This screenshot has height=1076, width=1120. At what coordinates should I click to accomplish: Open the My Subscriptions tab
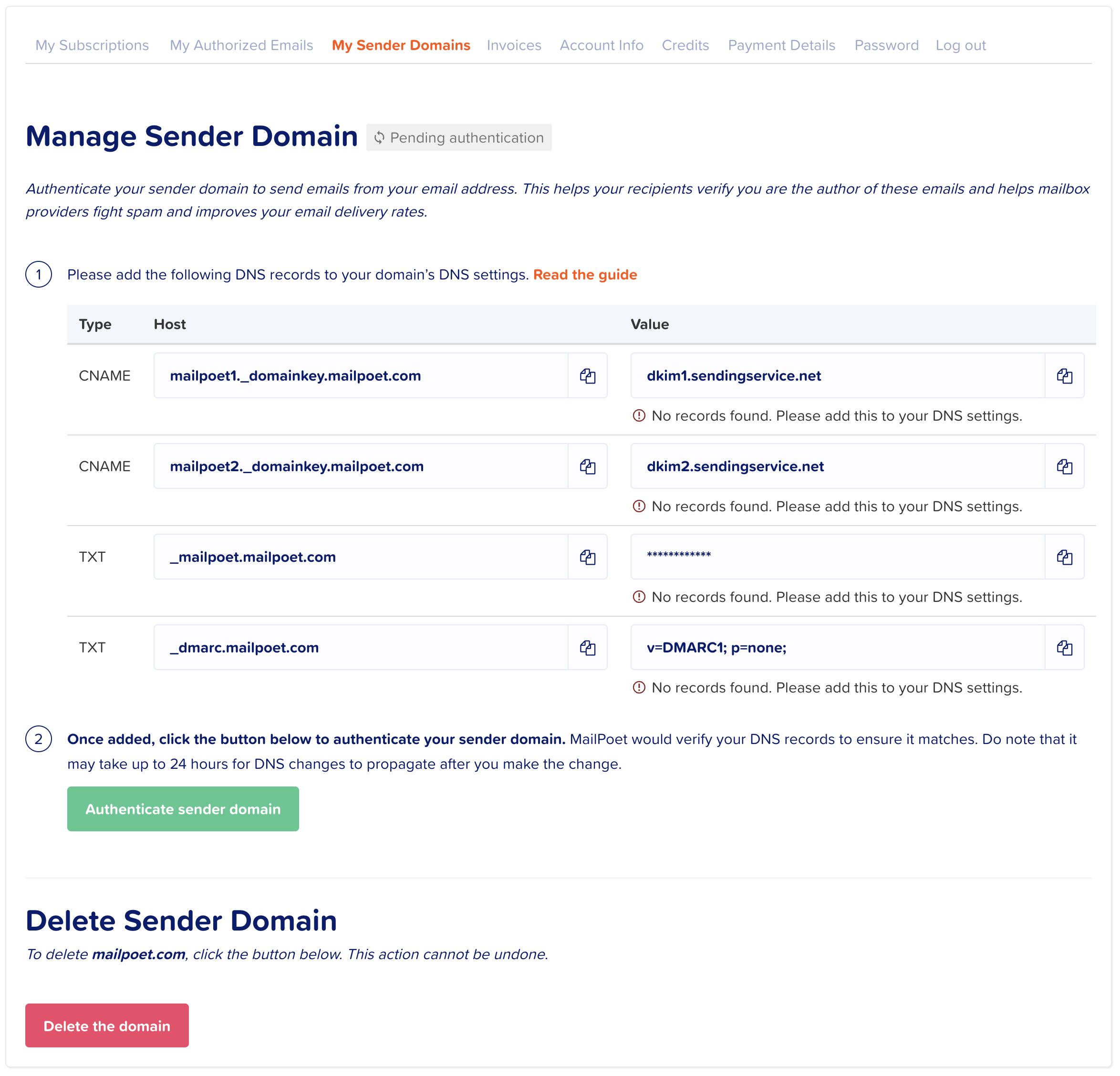(x=92, y=45)
